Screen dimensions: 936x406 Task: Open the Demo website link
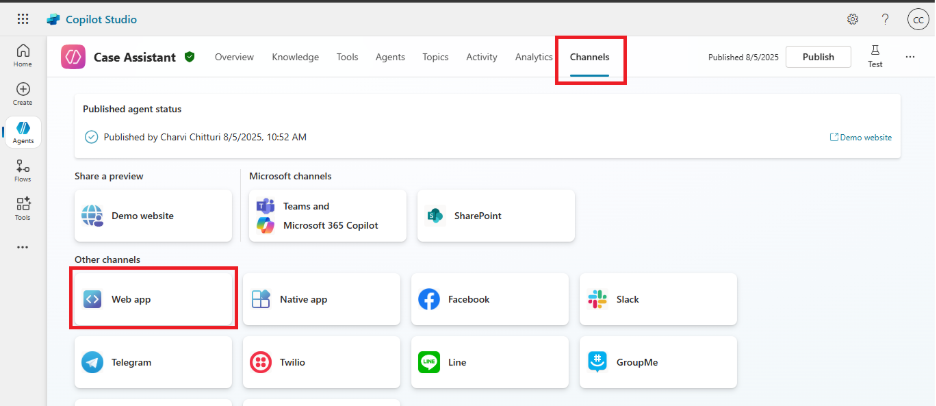(861, 137)
